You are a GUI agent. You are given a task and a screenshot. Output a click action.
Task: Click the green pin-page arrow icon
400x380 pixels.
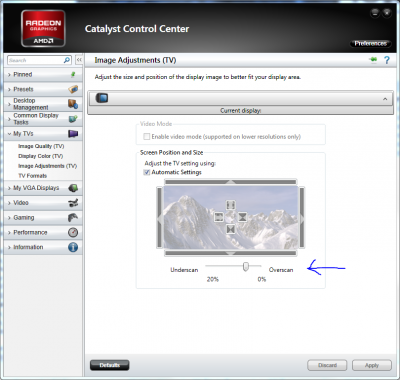coord(373,60)
